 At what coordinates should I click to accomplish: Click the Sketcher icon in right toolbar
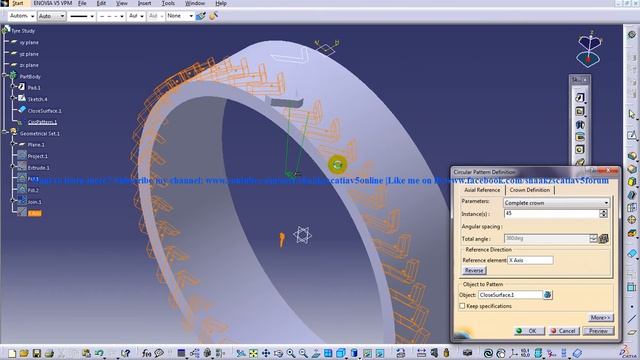tap(632, 135)
